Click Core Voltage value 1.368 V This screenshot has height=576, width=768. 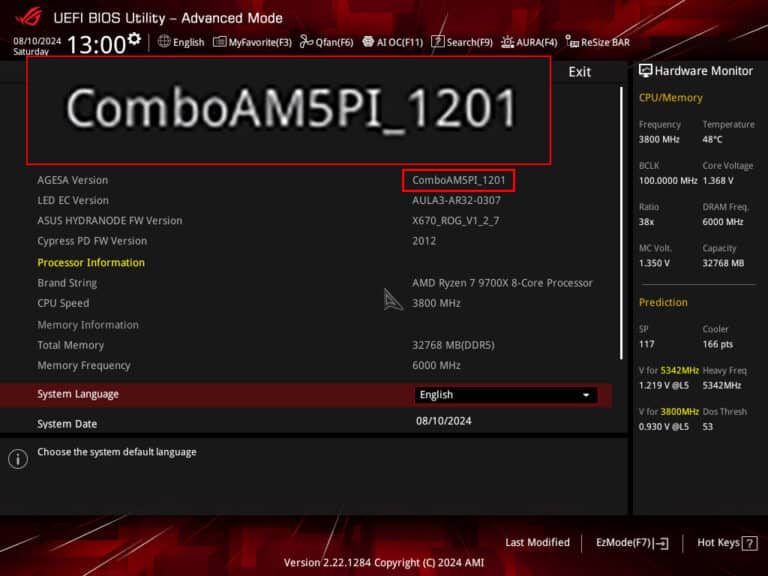pyautogui.click(x=718, y=181)
